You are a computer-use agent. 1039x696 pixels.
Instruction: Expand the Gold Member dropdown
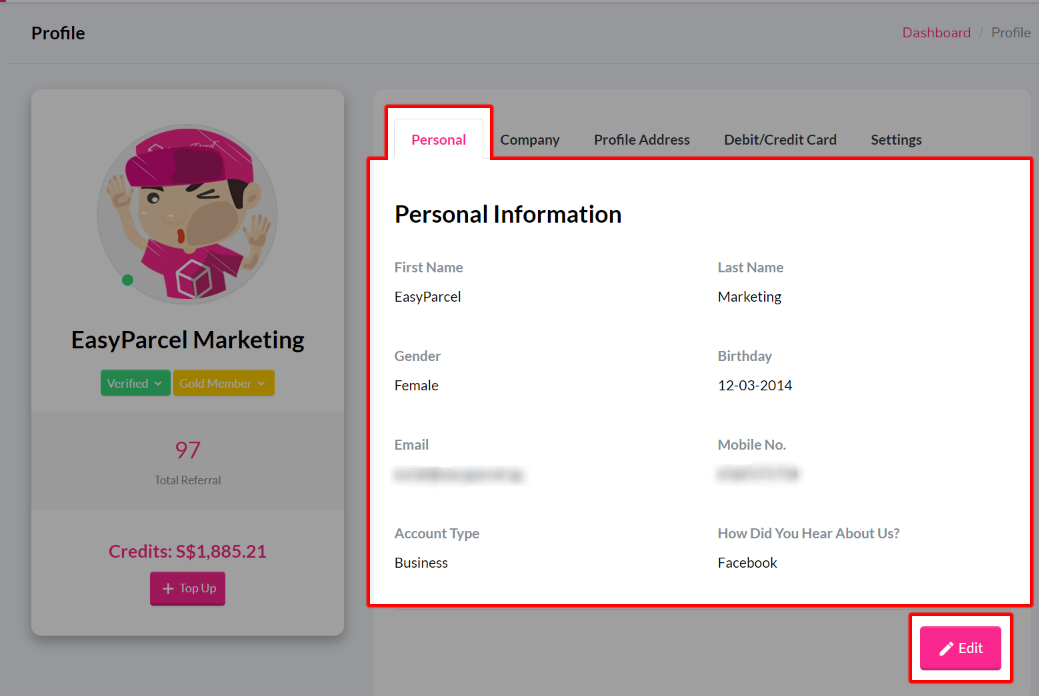click(x=223, y=383)
